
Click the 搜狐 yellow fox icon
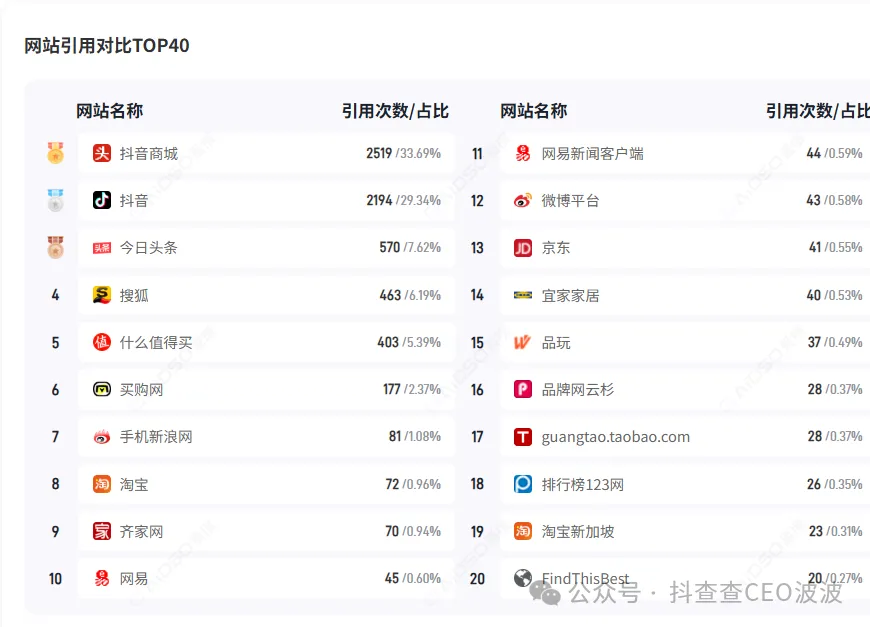[x=102, y=295]
